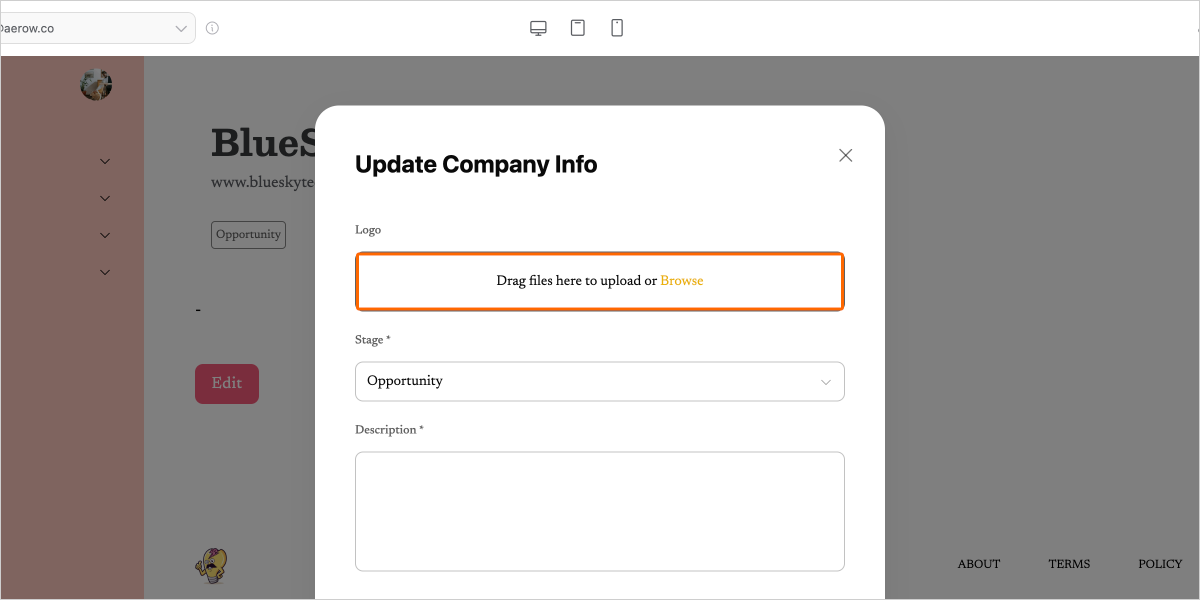Click the mascot logo in the footer

pos(211,564)
